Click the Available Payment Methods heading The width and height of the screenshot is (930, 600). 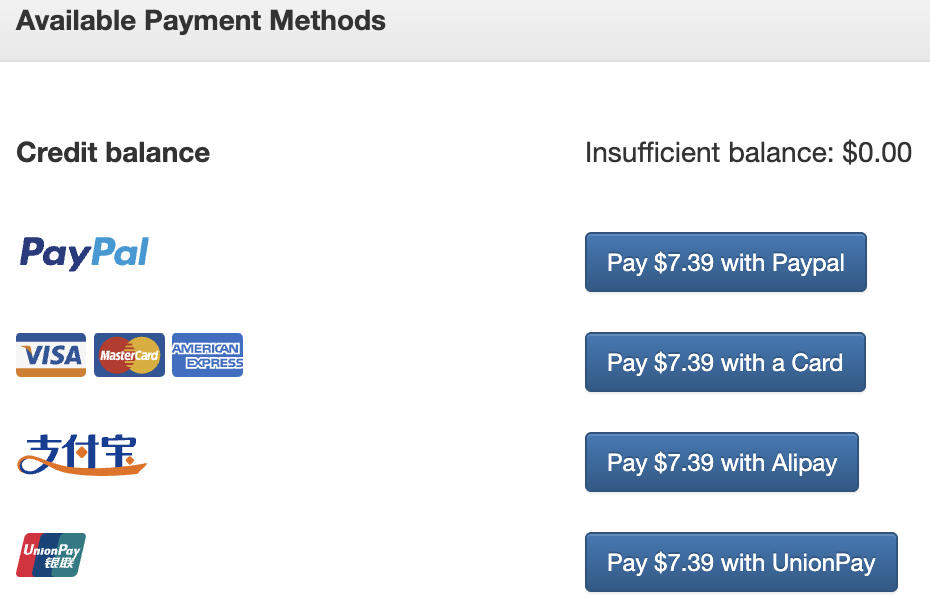point(201,21)
